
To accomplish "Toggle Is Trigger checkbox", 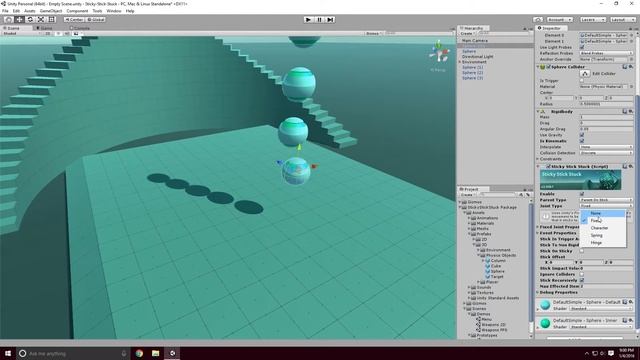I will tap(582, 81).
